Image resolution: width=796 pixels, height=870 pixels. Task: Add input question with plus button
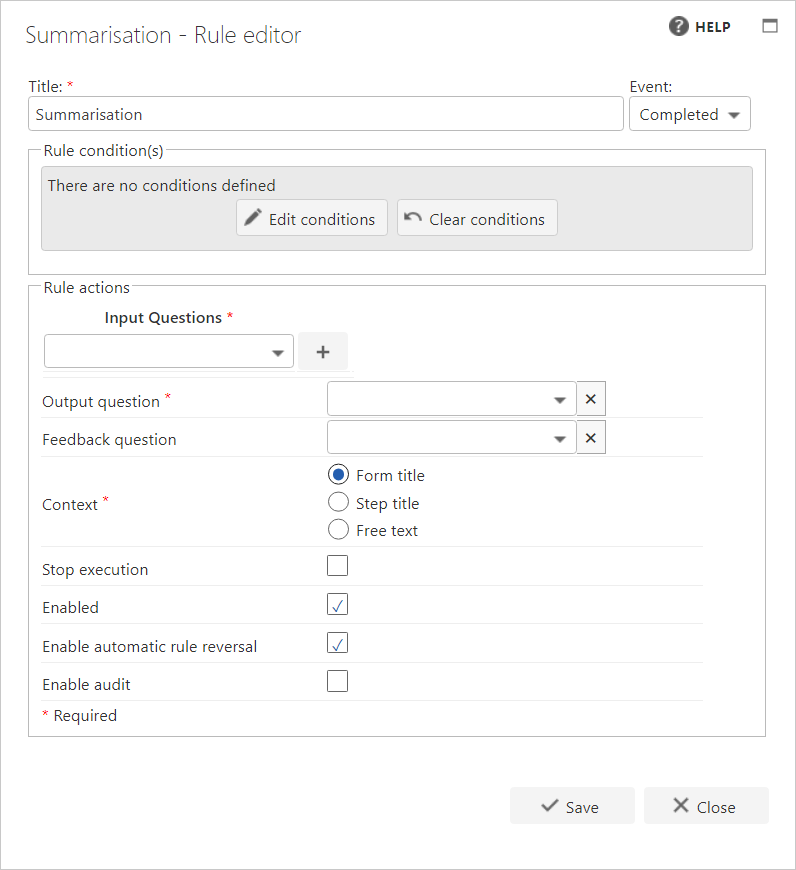[x=323, y=351]
